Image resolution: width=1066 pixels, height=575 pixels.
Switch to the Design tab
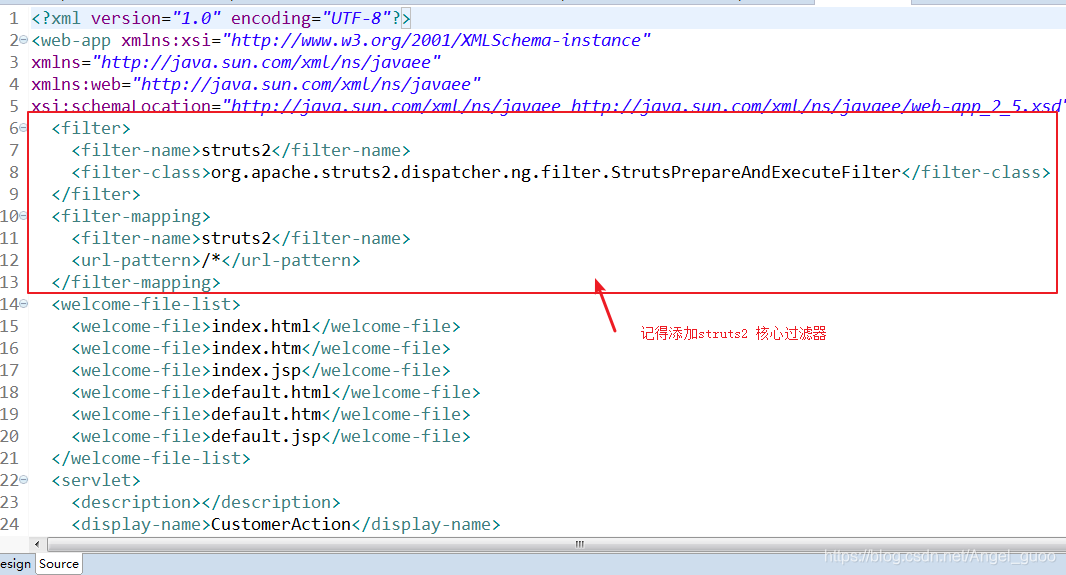point(15,564)
